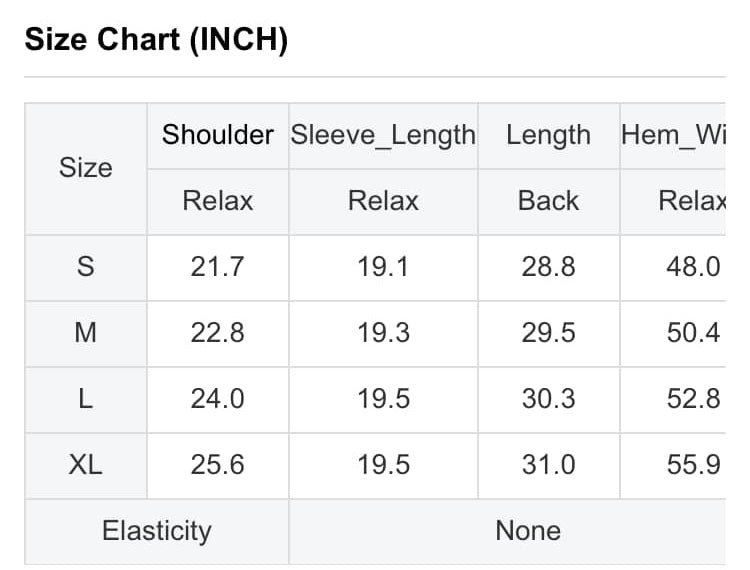Screen dimensions: 750x570
Task: Select the Relax subheader under Shoulder
Action: (x=218, y=202)
